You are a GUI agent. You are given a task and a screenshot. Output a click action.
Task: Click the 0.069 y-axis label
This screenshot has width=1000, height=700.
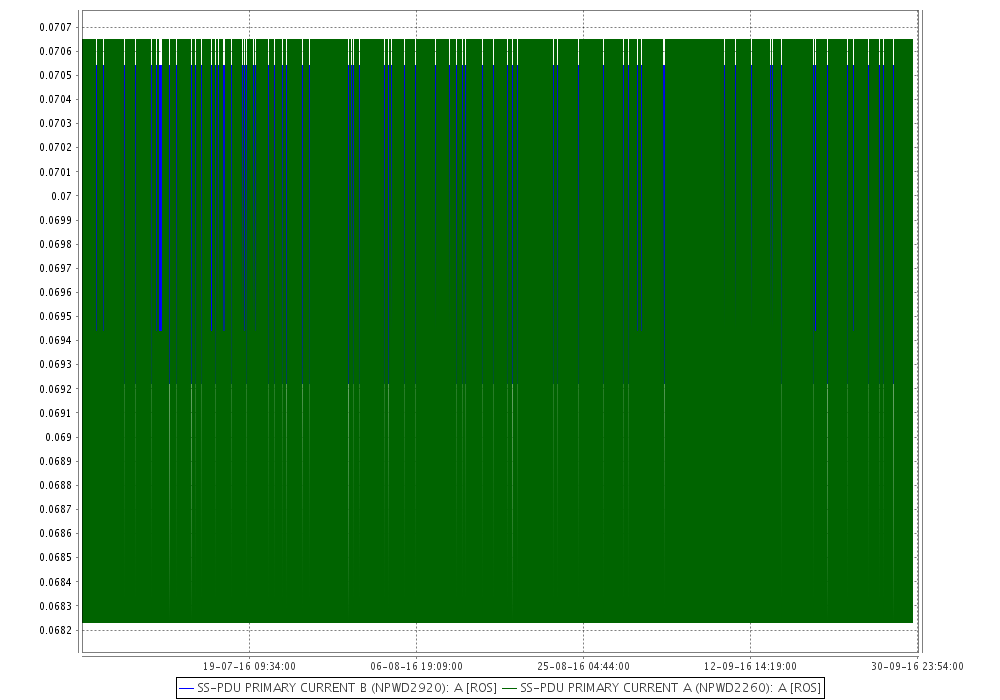tap(59, 437)
